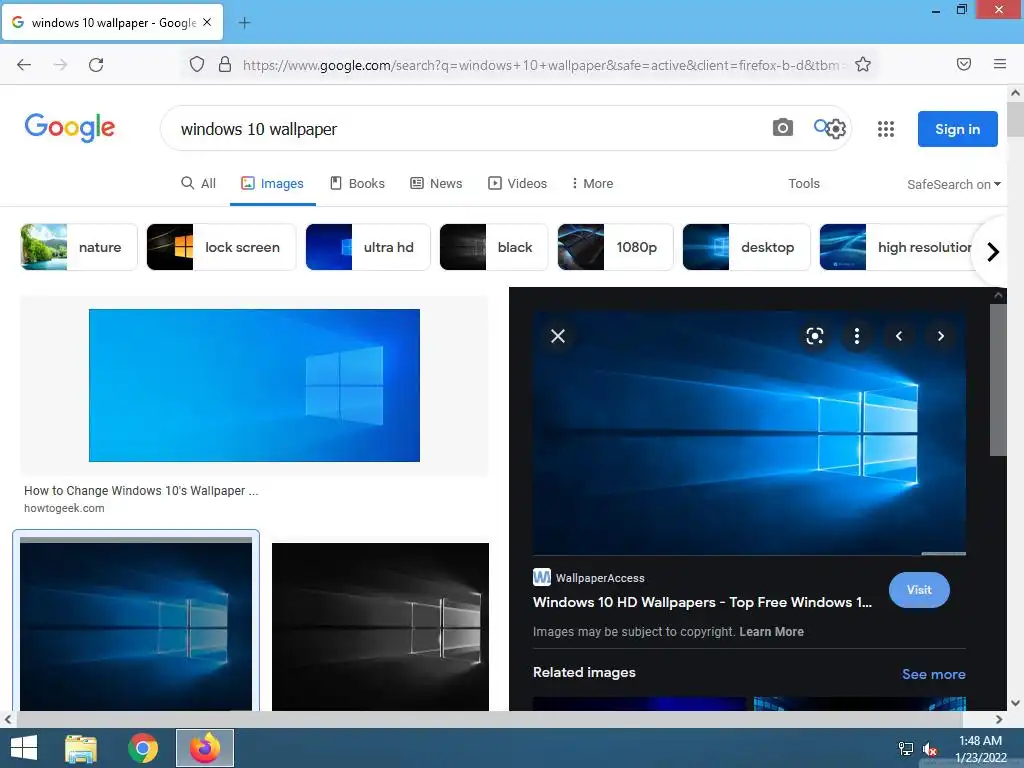Bookmark this page with the star icon
The width and height of the screenshot is (1024, 768).
863,64
